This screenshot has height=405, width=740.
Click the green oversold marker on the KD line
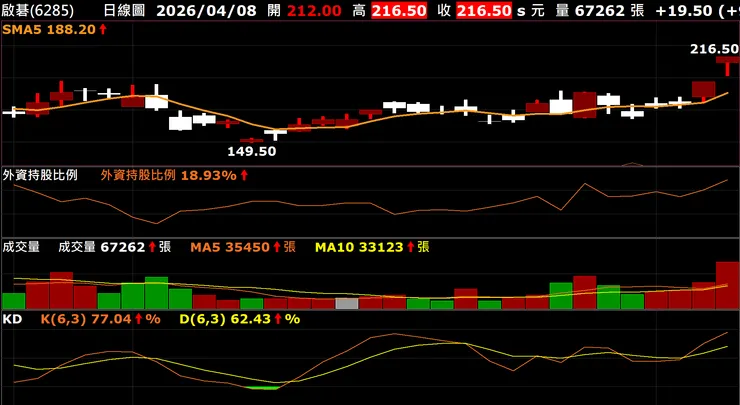pos(263,388)
